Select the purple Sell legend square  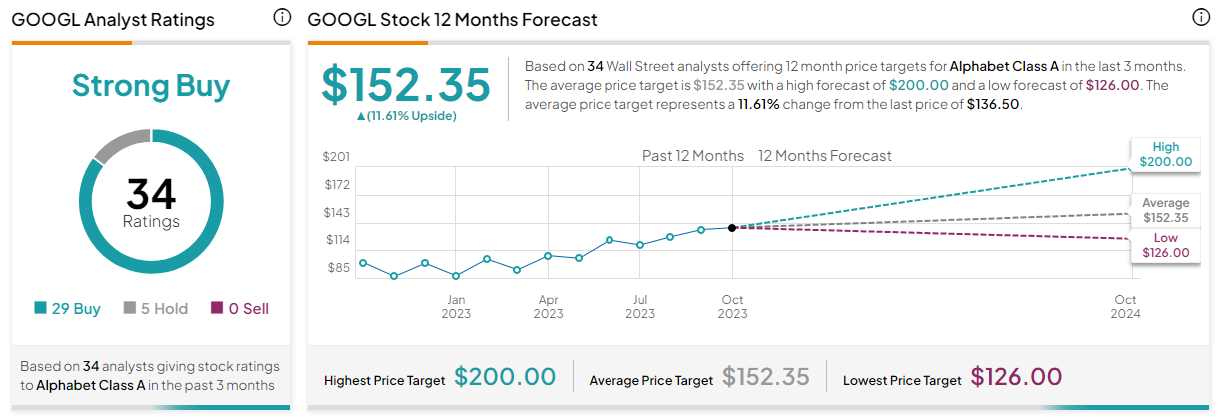click(217, 309)
